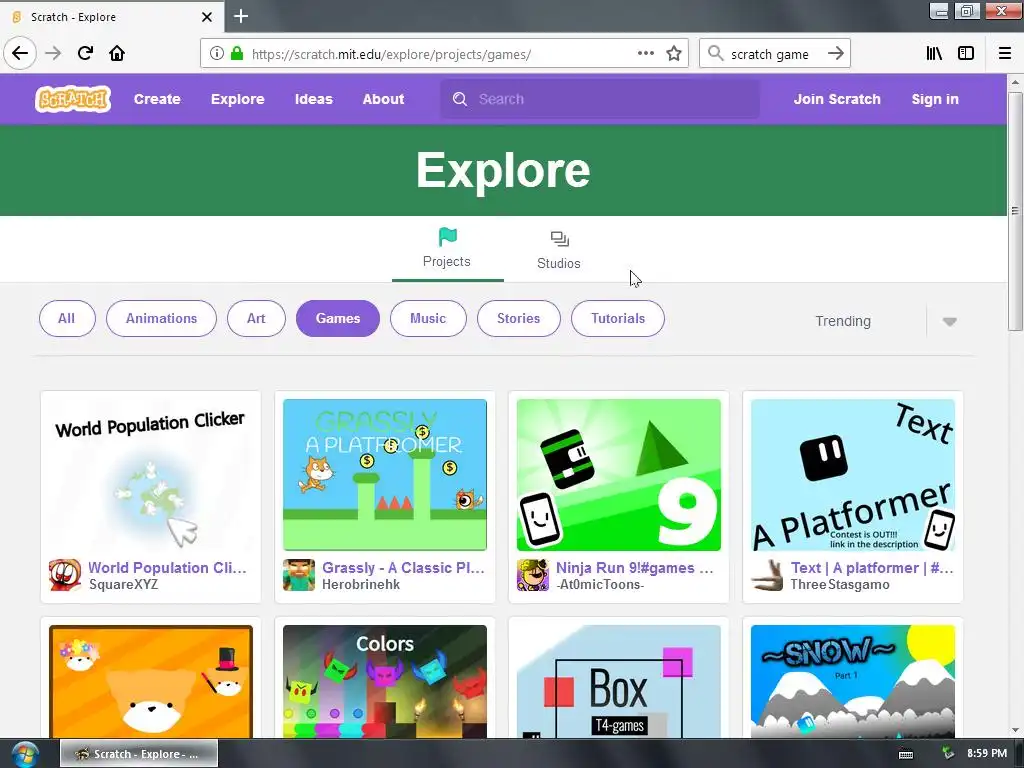
Task: Open SquareXYZ user avatar
Action: 65,575
